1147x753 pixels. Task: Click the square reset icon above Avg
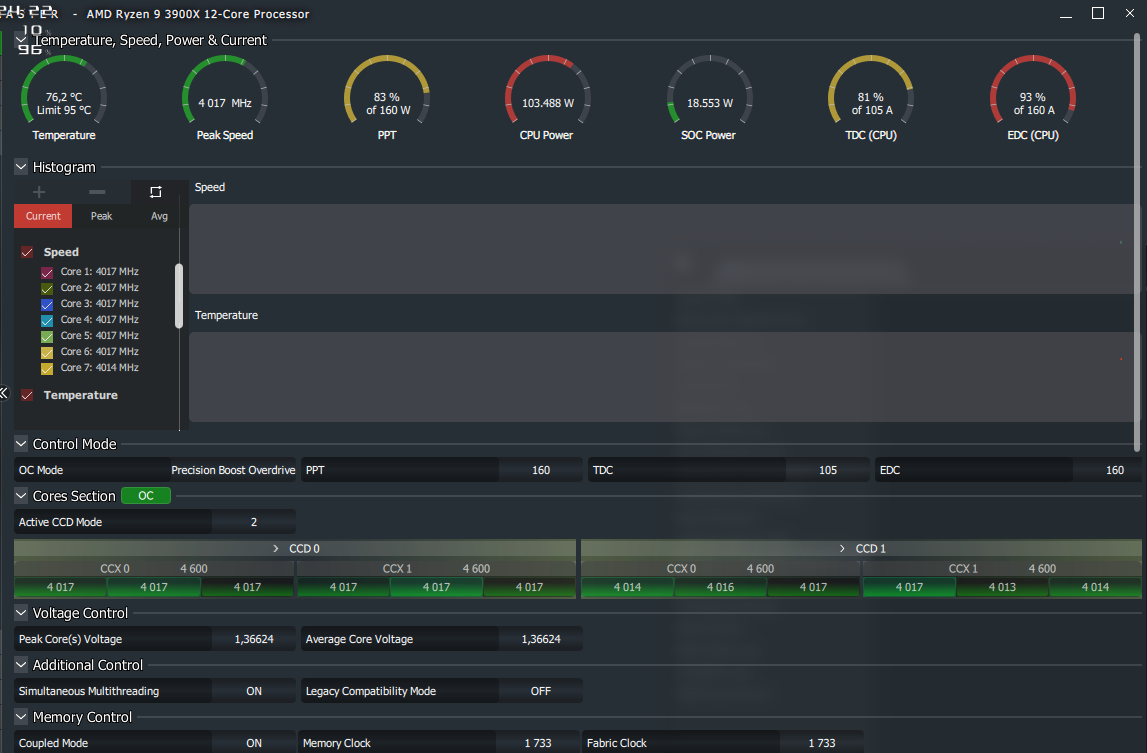[x=156, y=192]
